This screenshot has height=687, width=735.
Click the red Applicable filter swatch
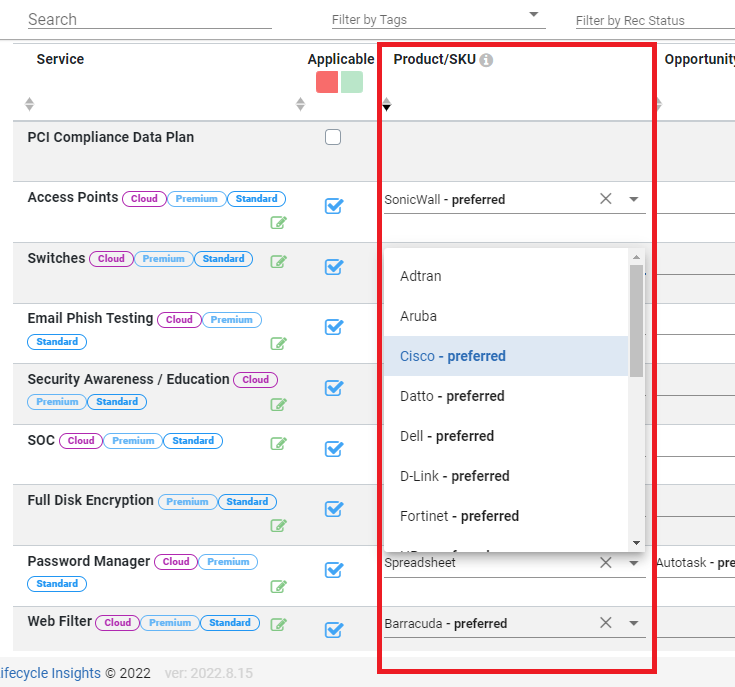click(x=327, y=82)
